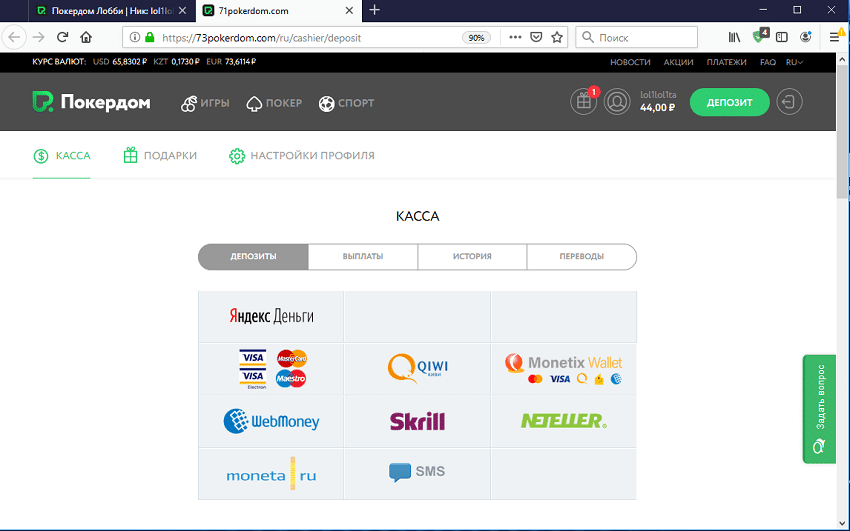The width and height of the screenshot is (850, 531).
Task: Open the Firefox account avatar icon
Action: point(806,37)
